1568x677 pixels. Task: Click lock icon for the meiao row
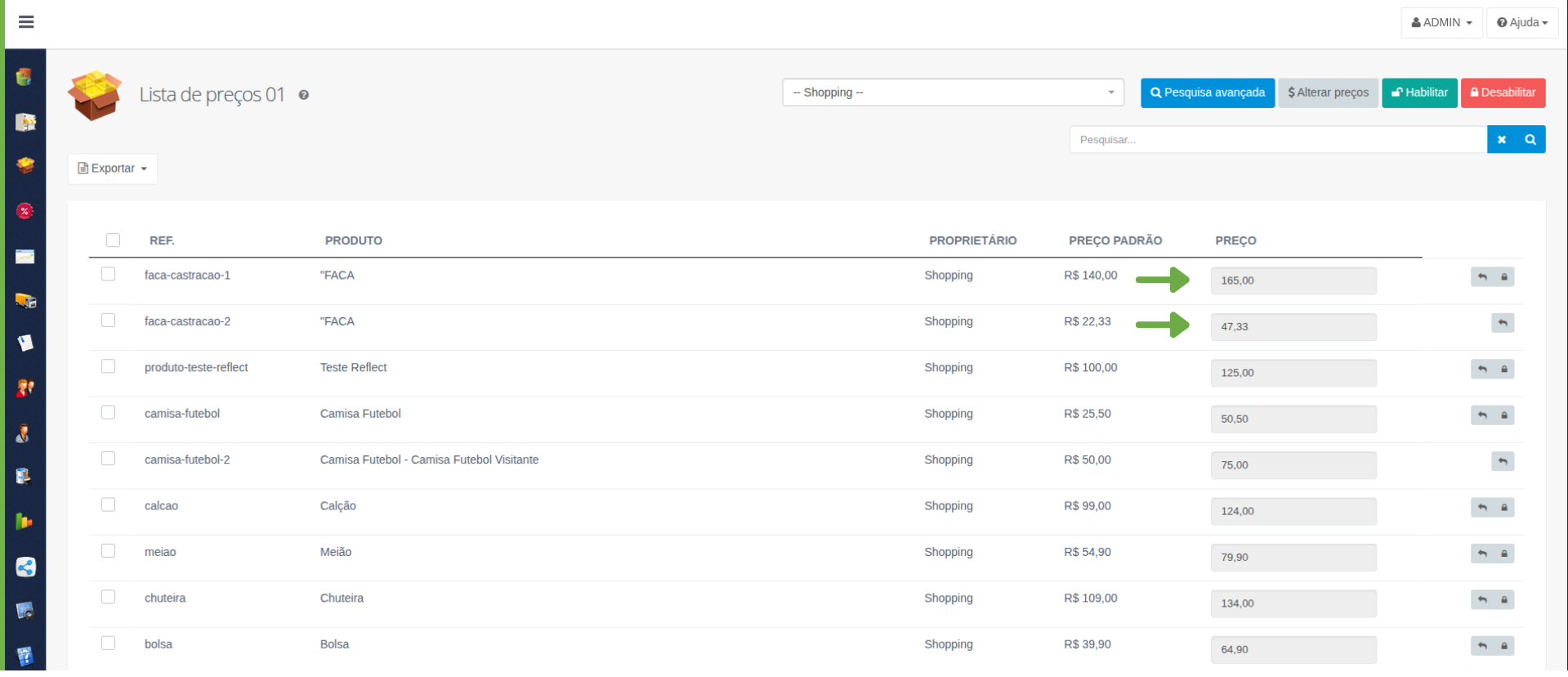pyautogui.click(x=1503, y=554)
